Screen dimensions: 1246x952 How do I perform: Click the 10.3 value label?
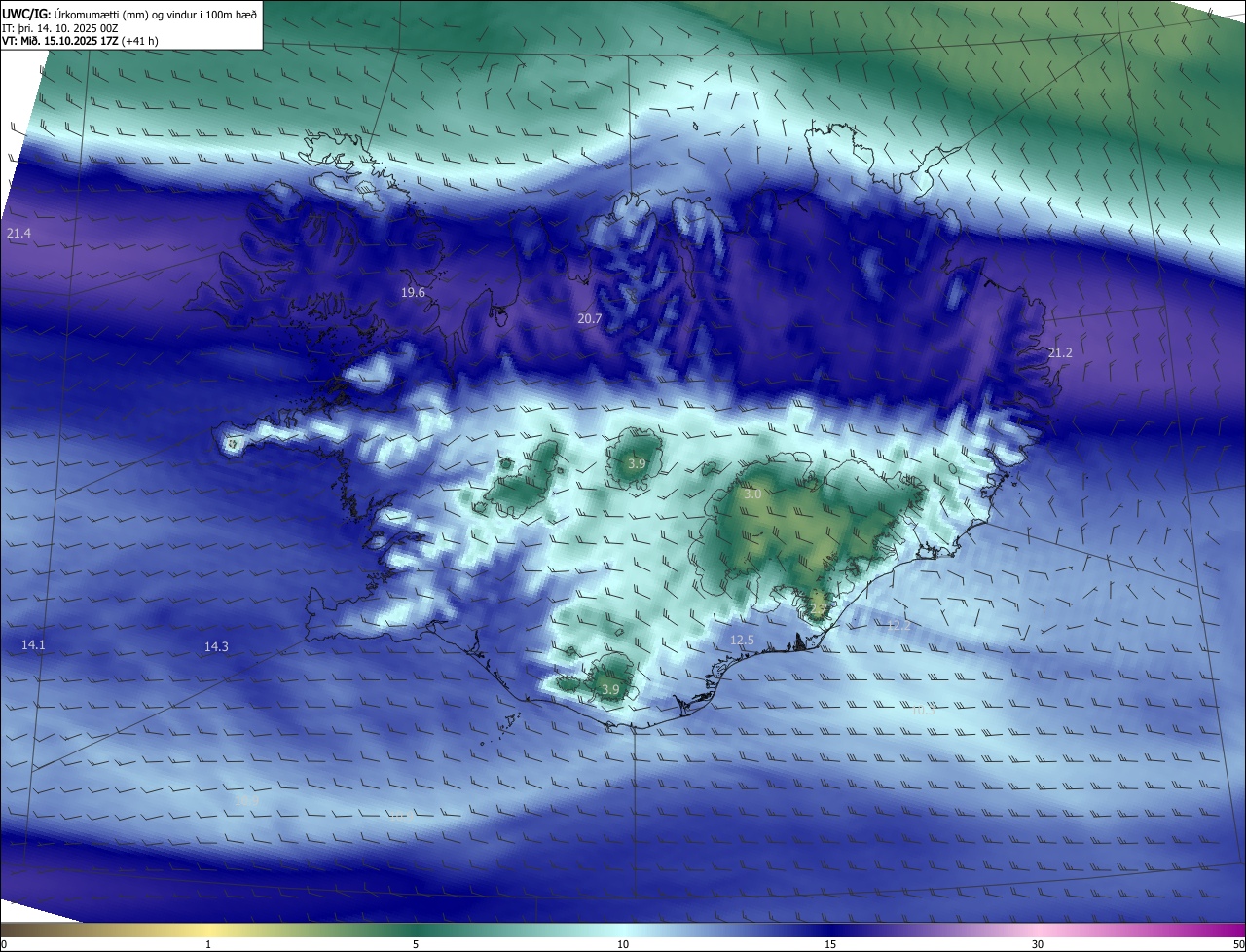point(923,711)
